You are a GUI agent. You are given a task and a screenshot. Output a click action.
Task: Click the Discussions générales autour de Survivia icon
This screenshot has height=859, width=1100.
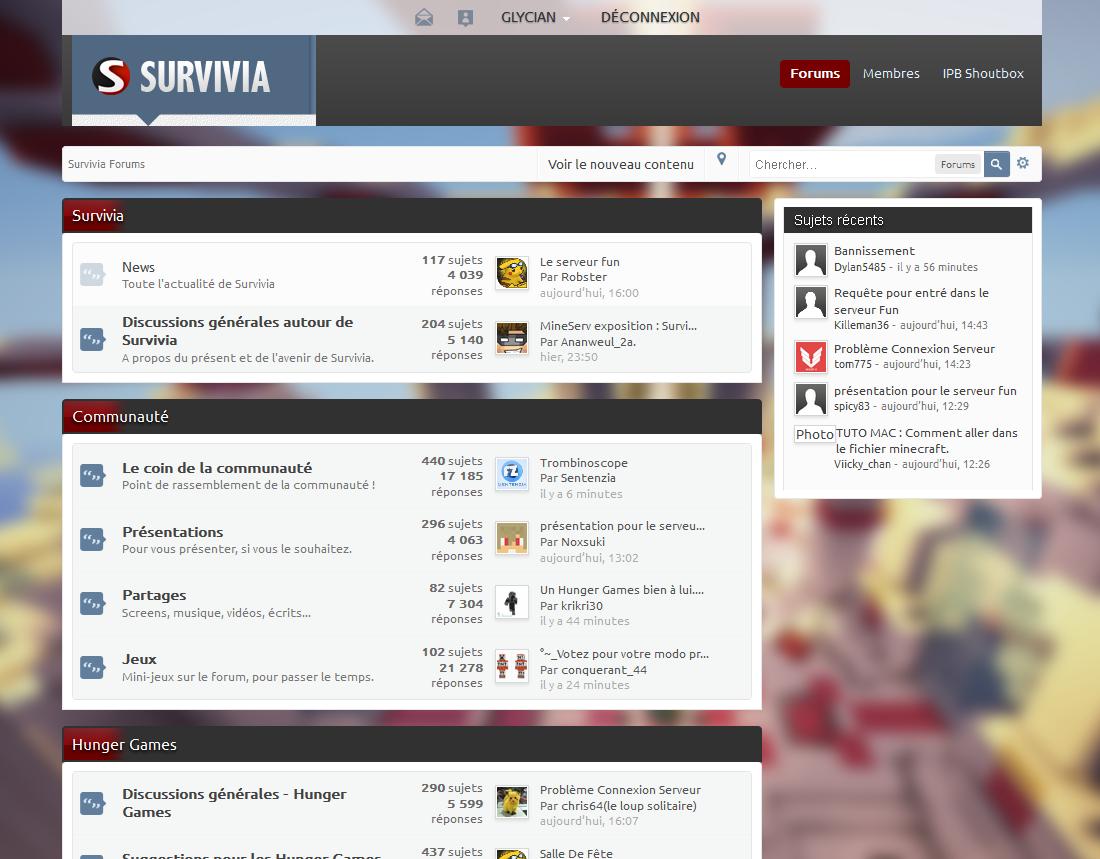coord(92,340)
